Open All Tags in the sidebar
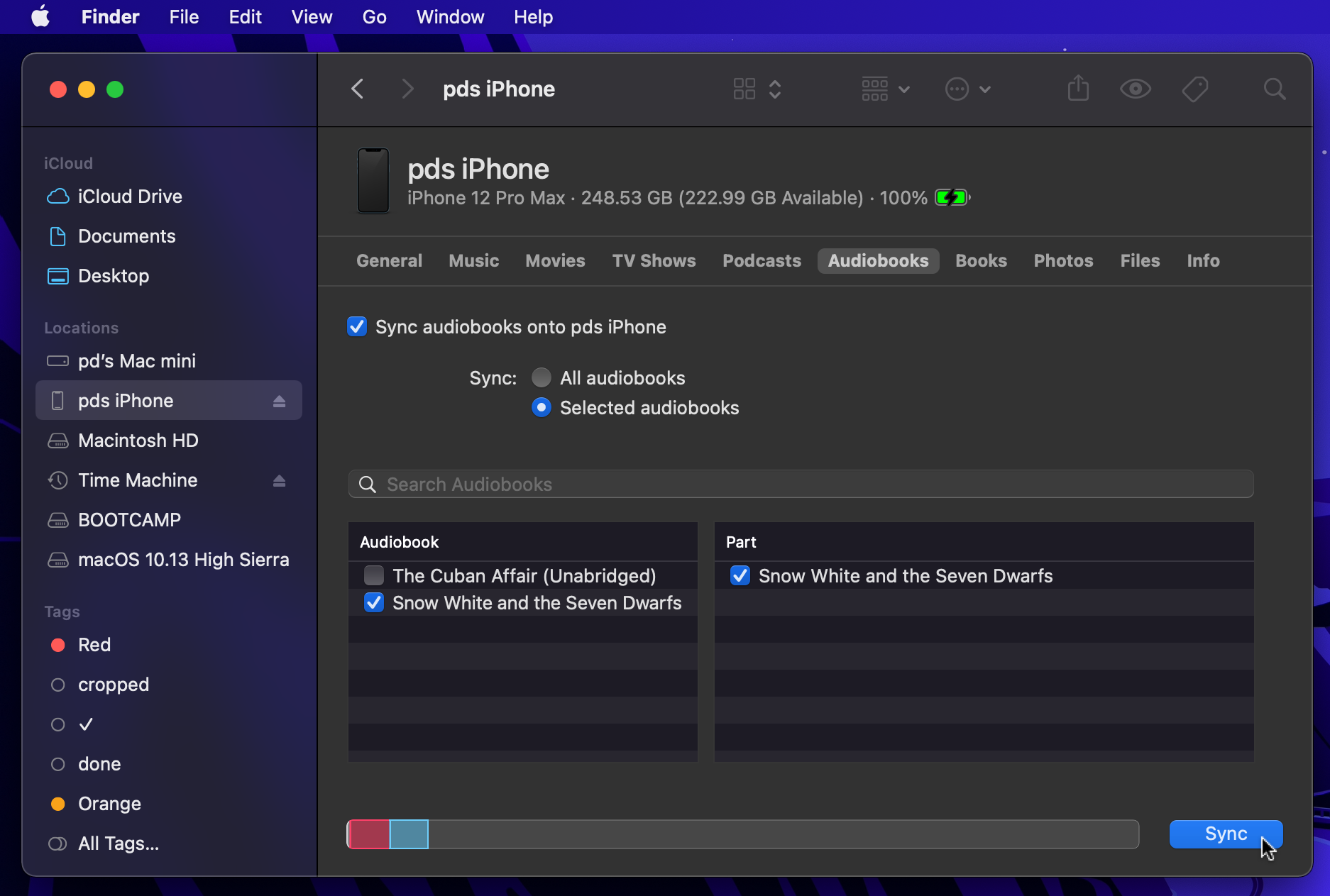1330x896 pixels. [118, 844]
